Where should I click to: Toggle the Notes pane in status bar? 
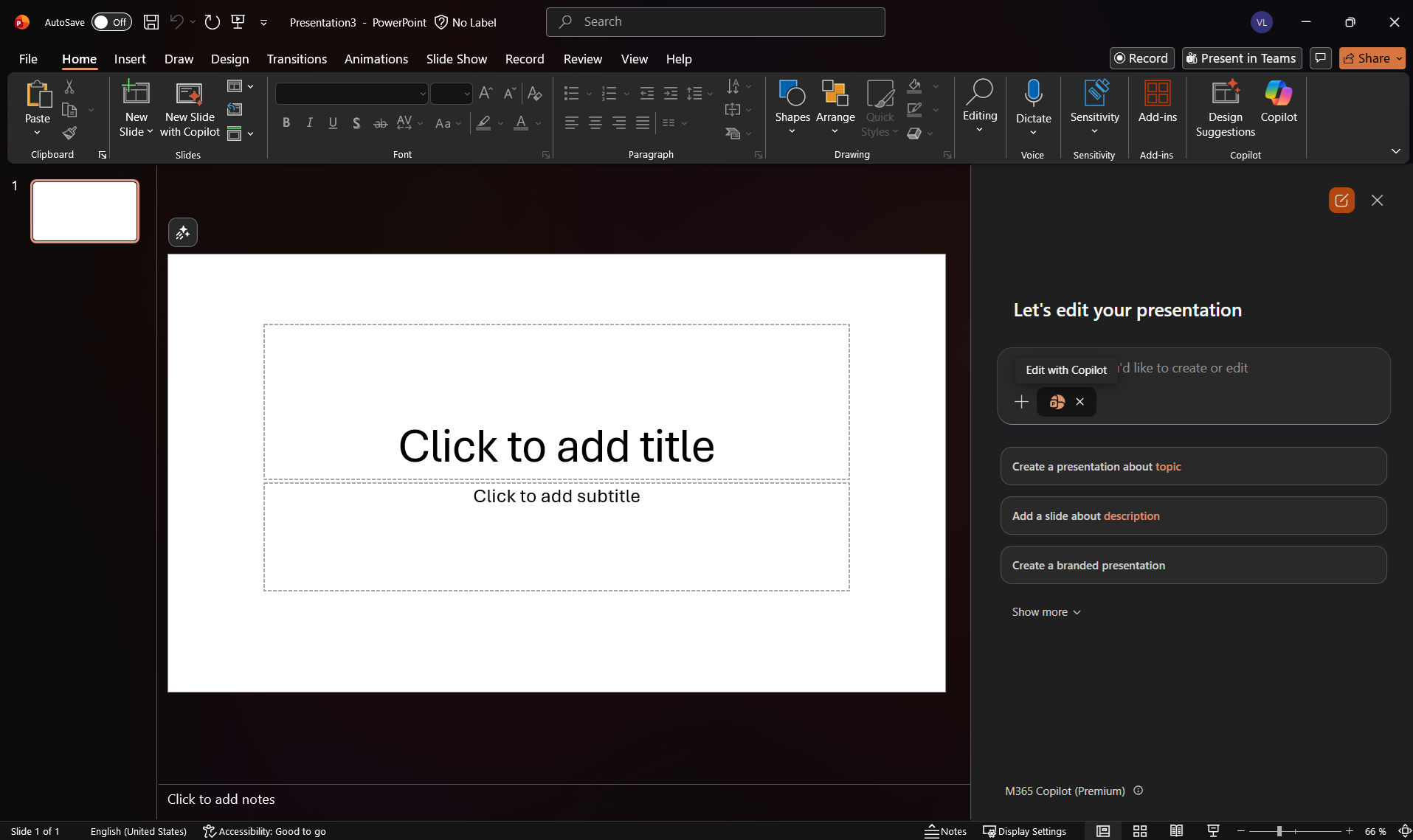pyautogui.click(x=945, y=831)
